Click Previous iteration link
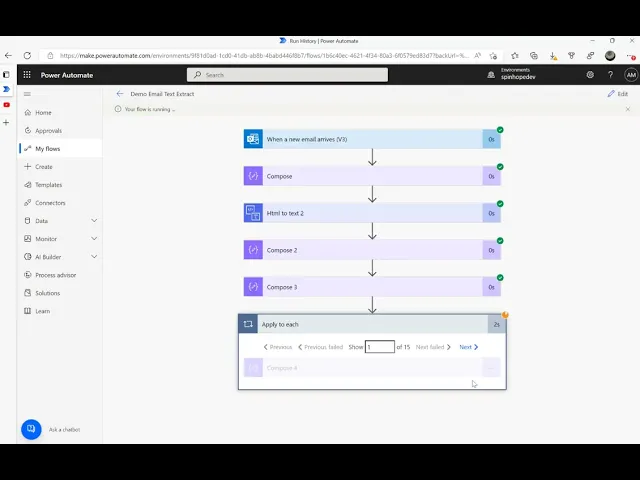This screenshot has height=480, width=640. pos(278,347)
